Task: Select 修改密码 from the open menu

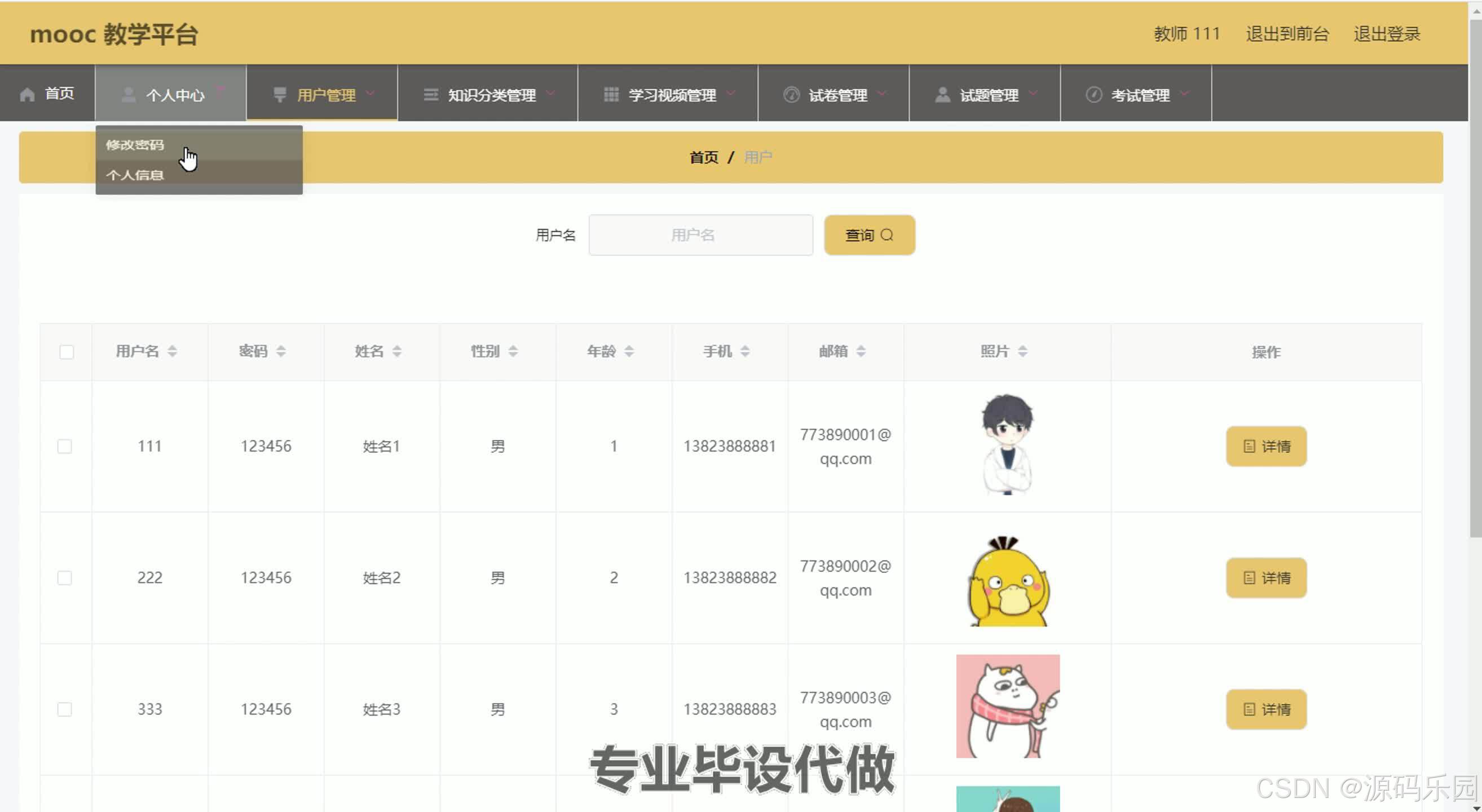Action: tap(135, 145)
